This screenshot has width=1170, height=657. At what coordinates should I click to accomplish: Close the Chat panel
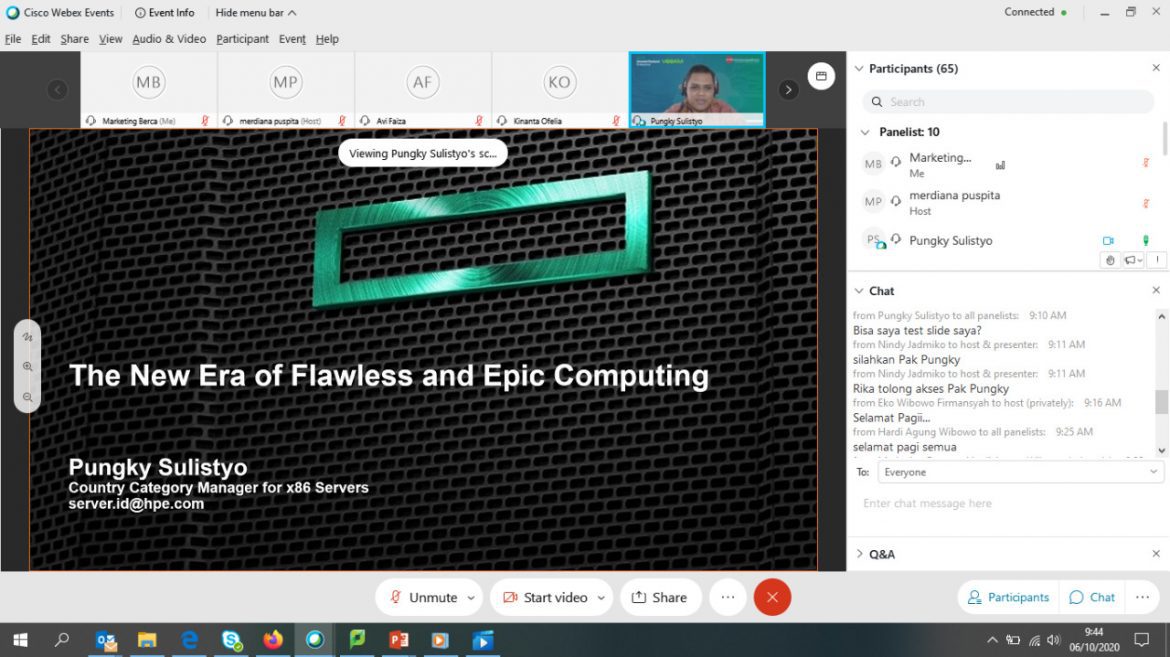tap(1156, 290)
